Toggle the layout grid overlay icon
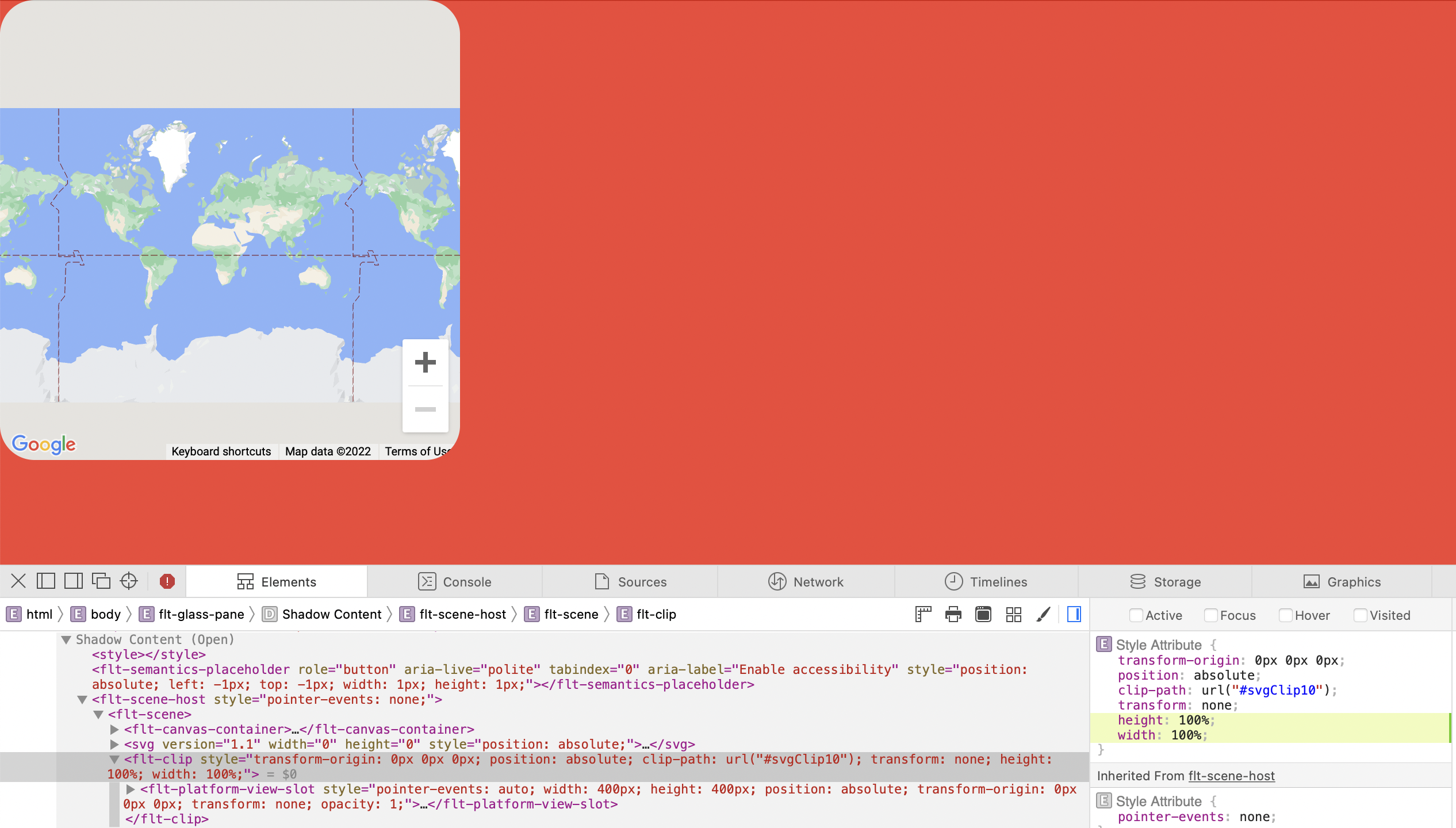This screenshot has width=1456, height=828. pos(1014,614)
